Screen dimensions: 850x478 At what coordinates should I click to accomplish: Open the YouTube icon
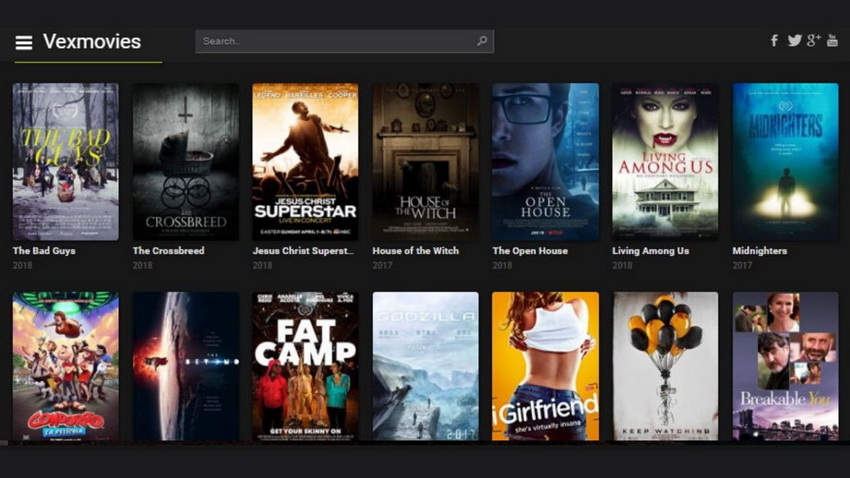pos(832,41)
